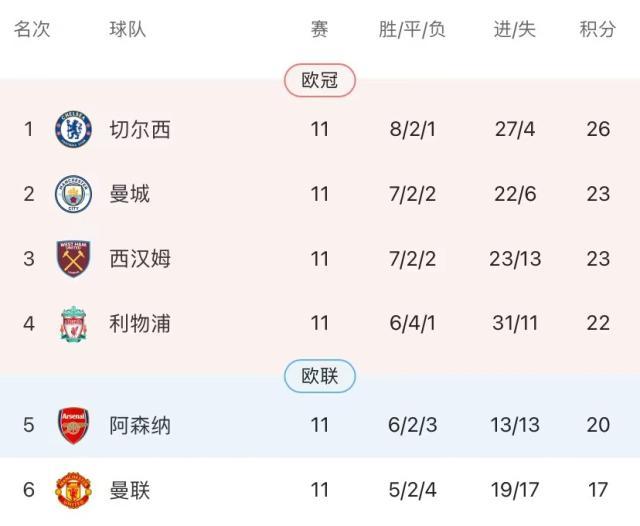Open the Manchester United crest icon
Screen dimensions: 640x526
click(73, 490)
